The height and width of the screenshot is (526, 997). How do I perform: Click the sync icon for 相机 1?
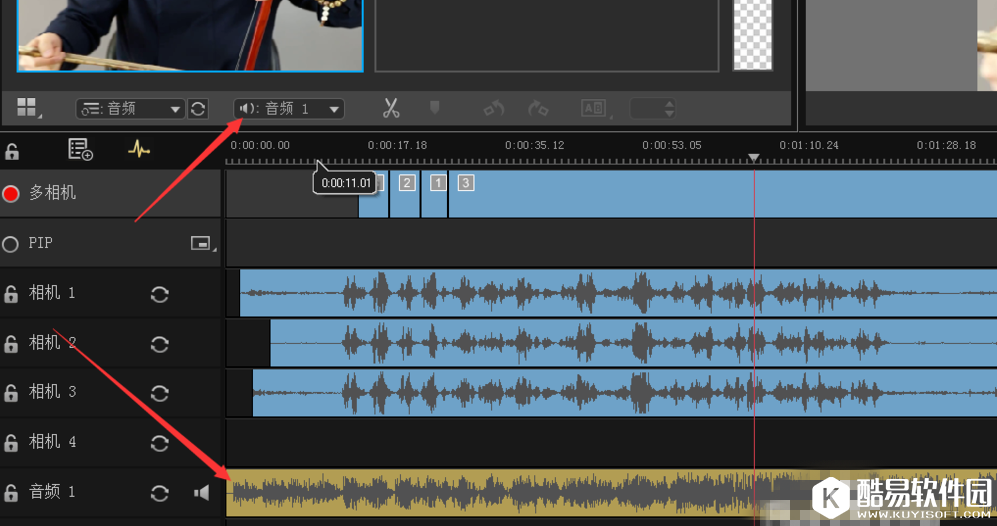(159, 294)
